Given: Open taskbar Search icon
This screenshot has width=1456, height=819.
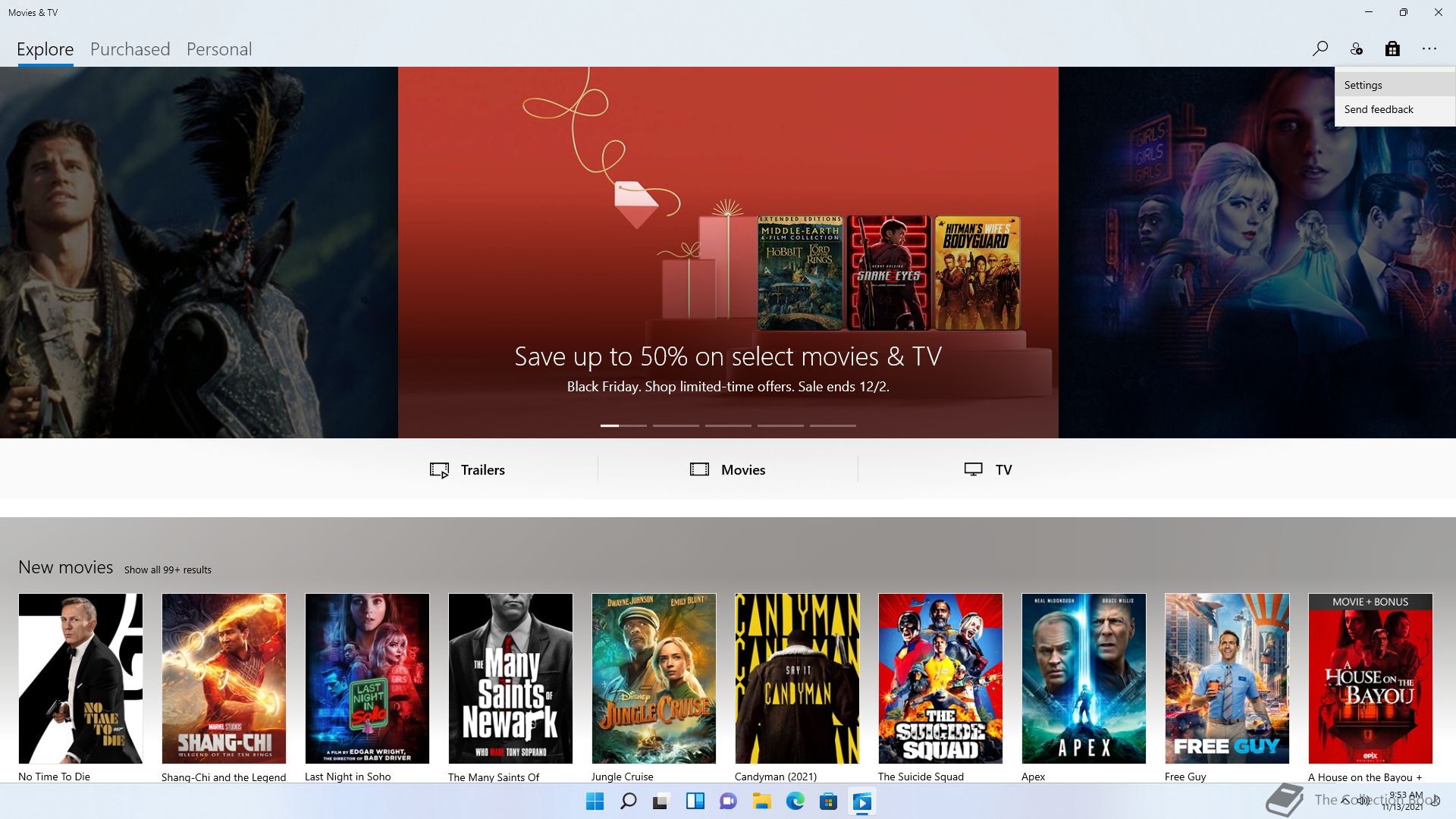Looking at the screenshot, I should click(629, 802).
